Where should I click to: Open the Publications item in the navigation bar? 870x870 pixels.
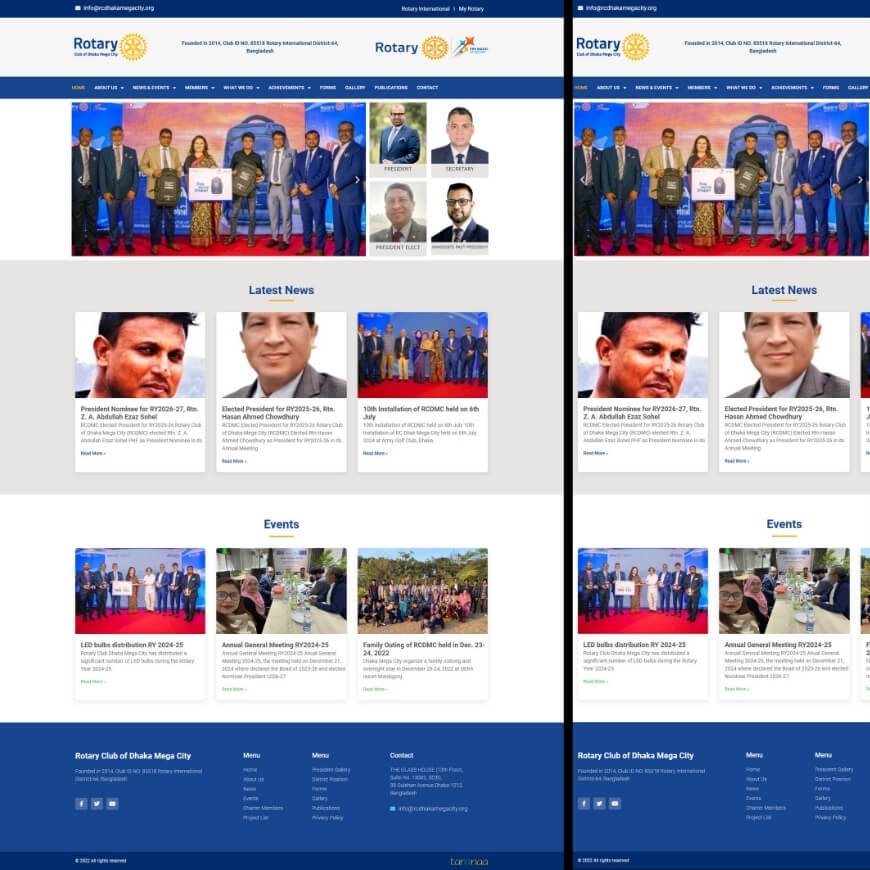click(x=390, y=88)
